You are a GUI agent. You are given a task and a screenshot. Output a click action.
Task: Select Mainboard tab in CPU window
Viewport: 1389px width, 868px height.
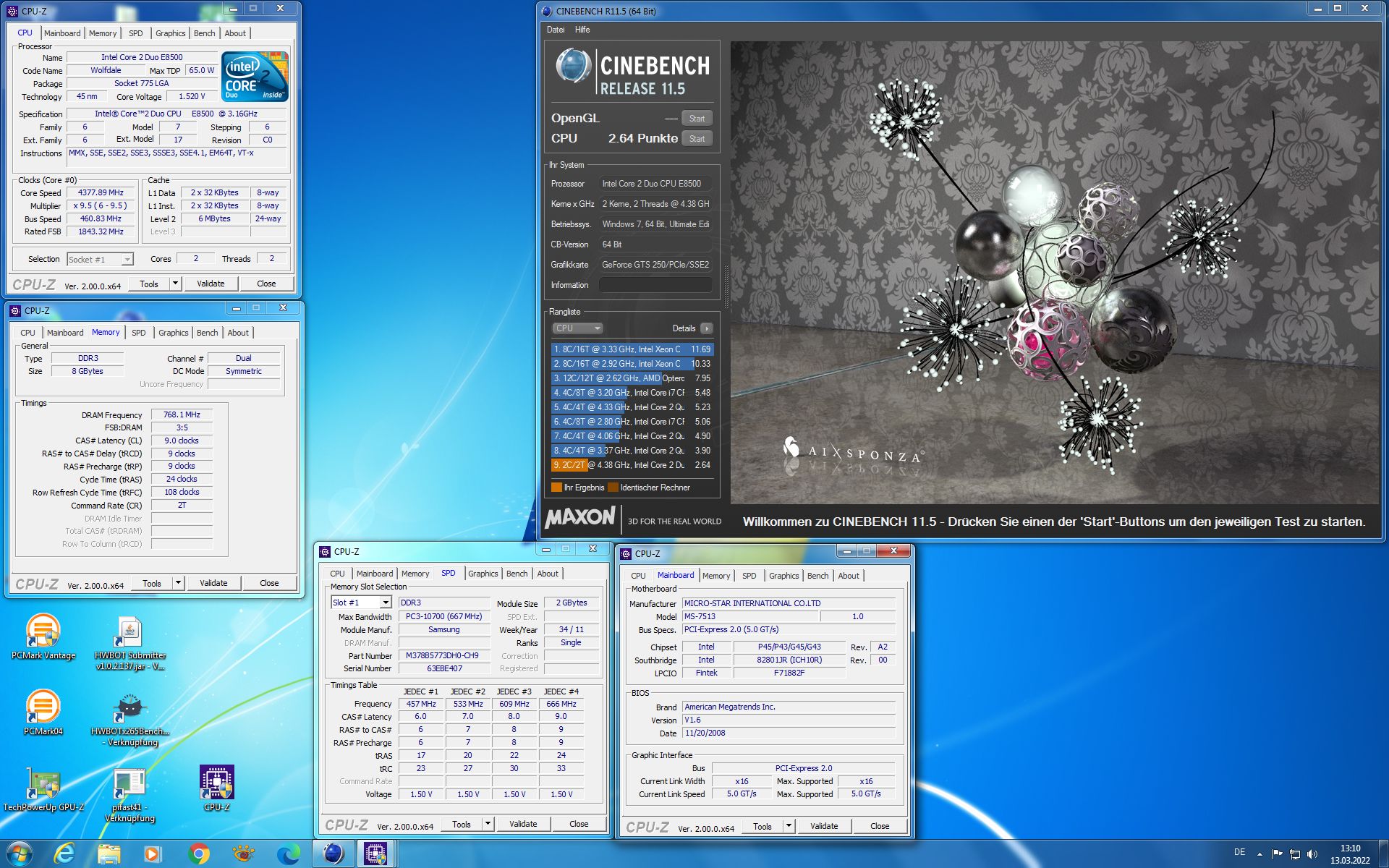coord(62,33)
